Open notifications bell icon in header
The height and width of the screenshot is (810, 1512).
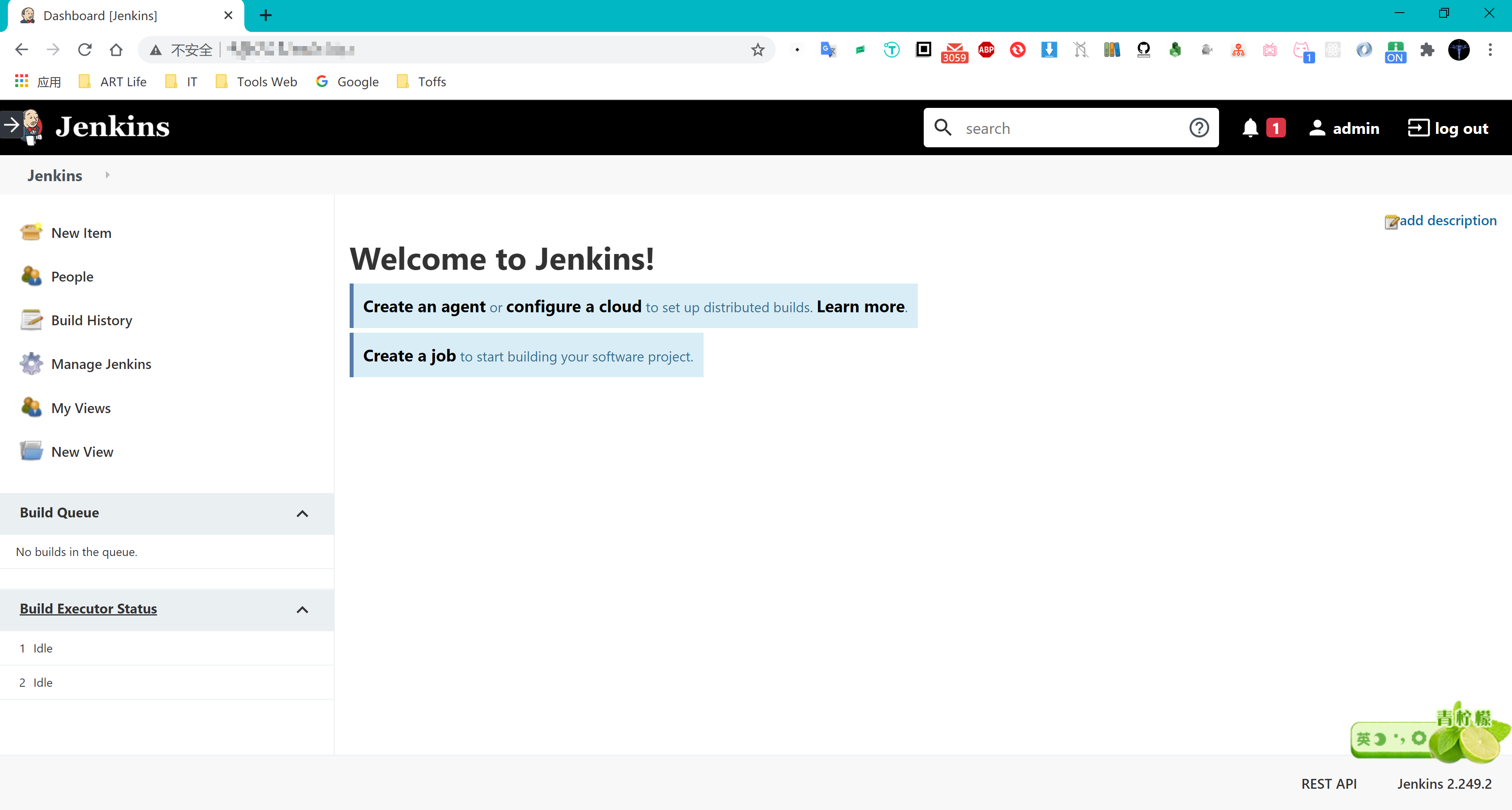[1250, 128]
